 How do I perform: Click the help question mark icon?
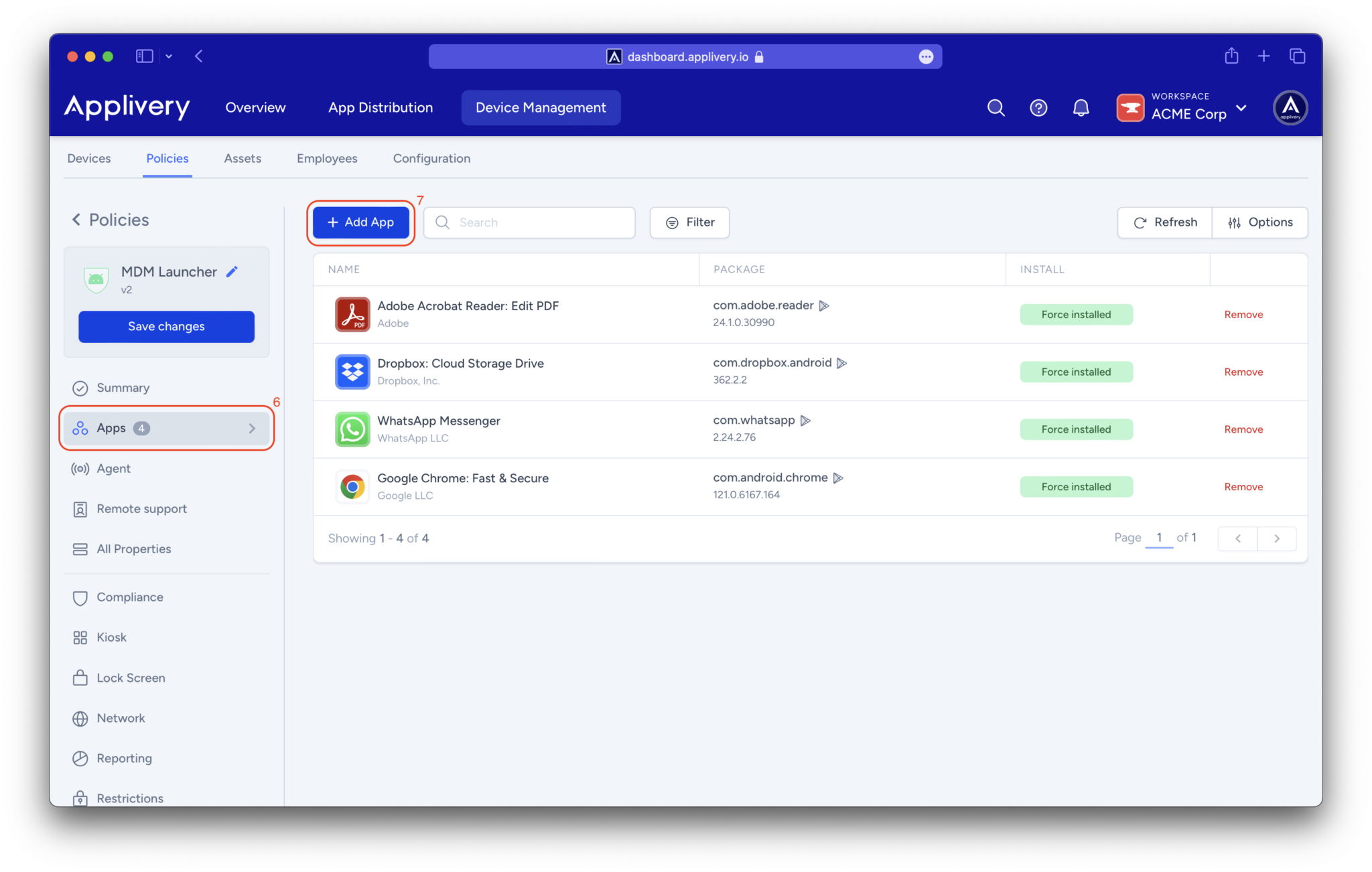[x=1038, y=107]
